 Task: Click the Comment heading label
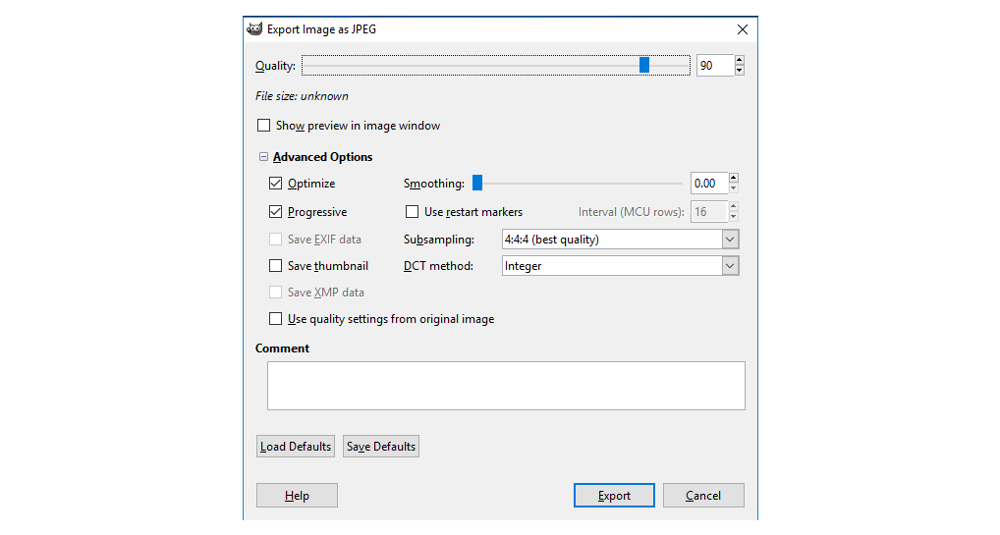(282, 348)
